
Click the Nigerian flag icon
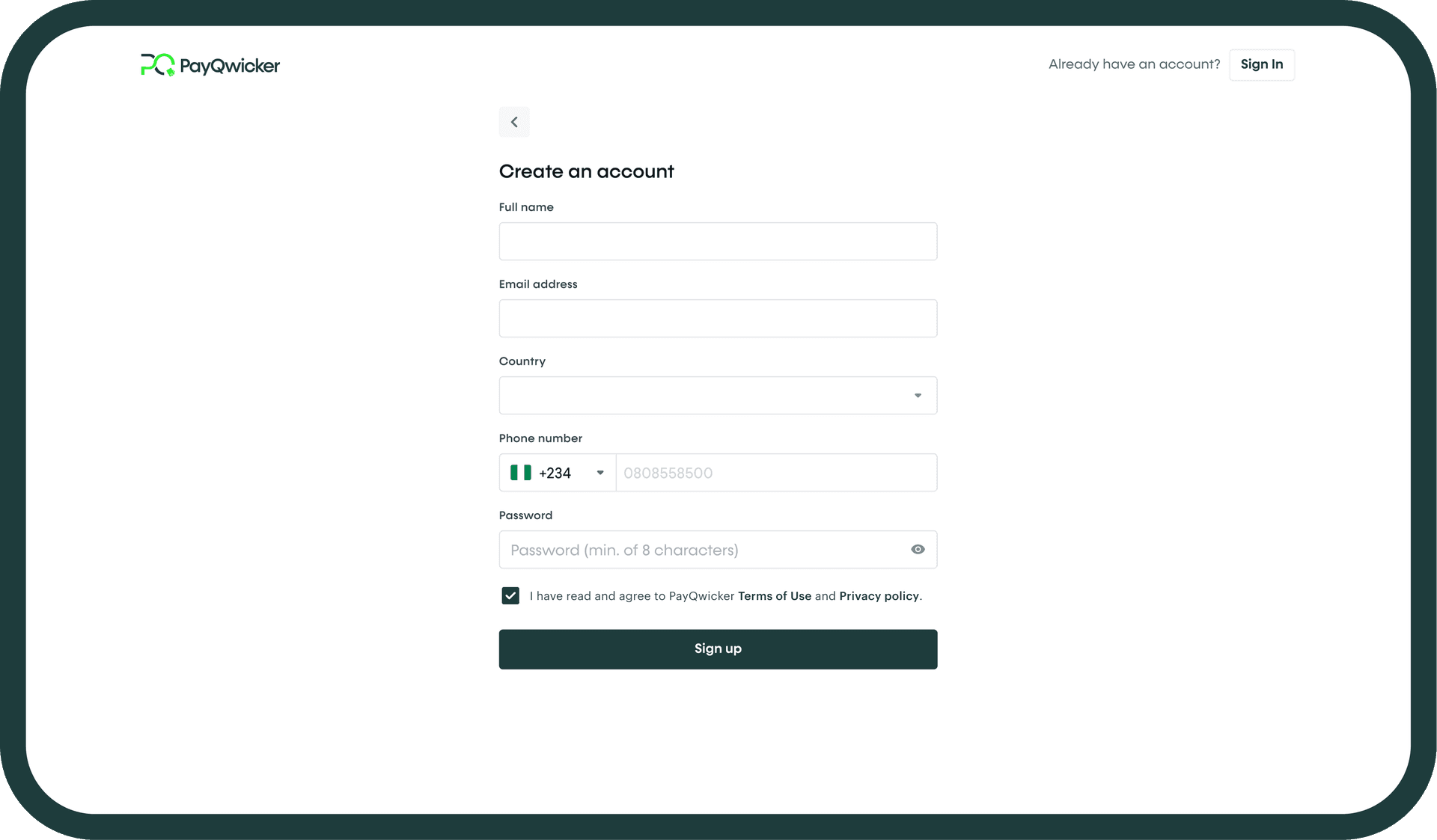coord(521,473)
